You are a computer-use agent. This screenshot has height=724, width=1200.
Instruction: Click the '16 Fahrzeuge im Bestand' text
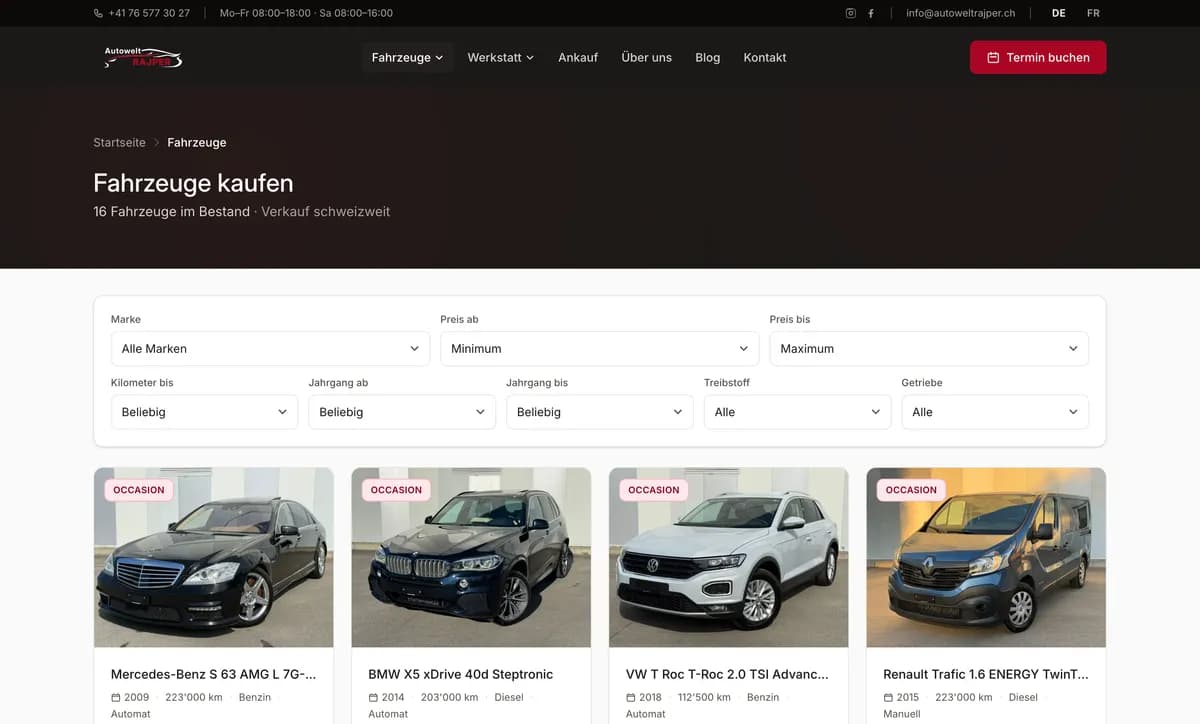point(171,212)
